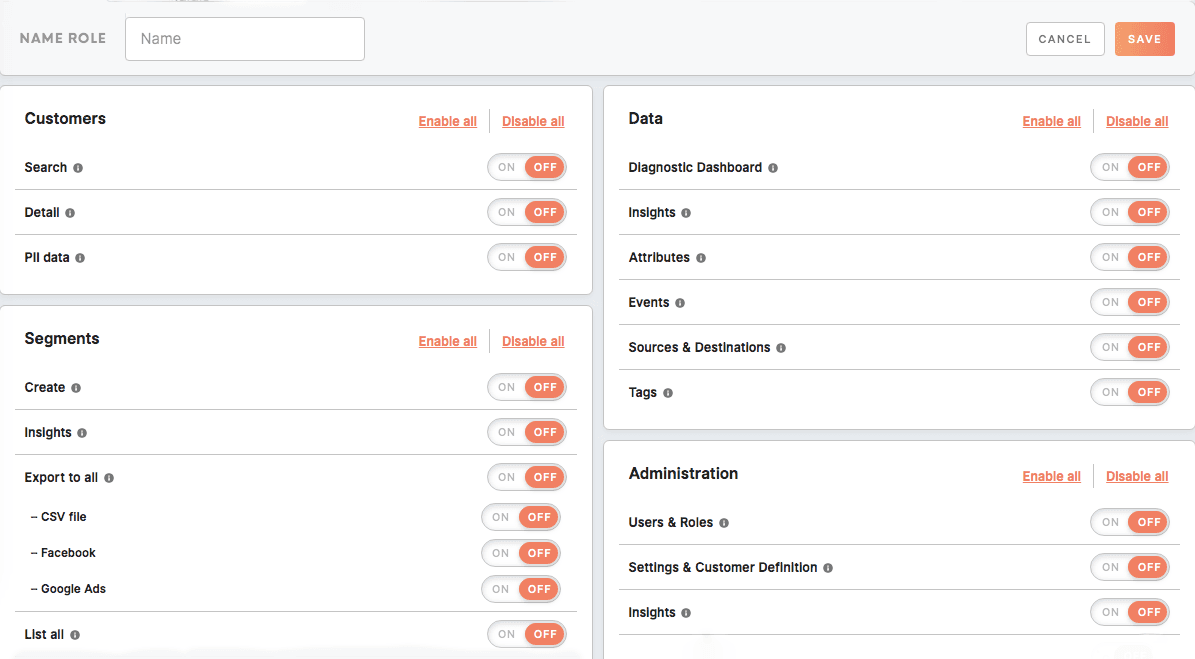
Task: Click info icon beside Sources & Destinations
Action: tap(781, 348)
